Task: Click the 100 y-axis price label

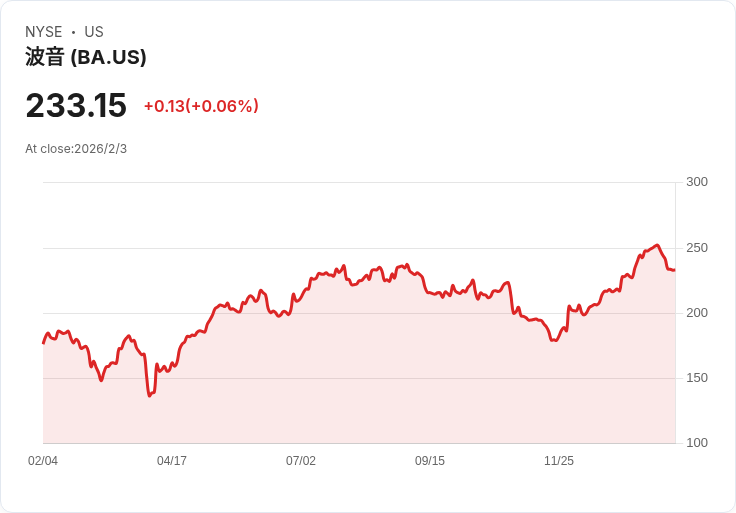Action: 697,443
